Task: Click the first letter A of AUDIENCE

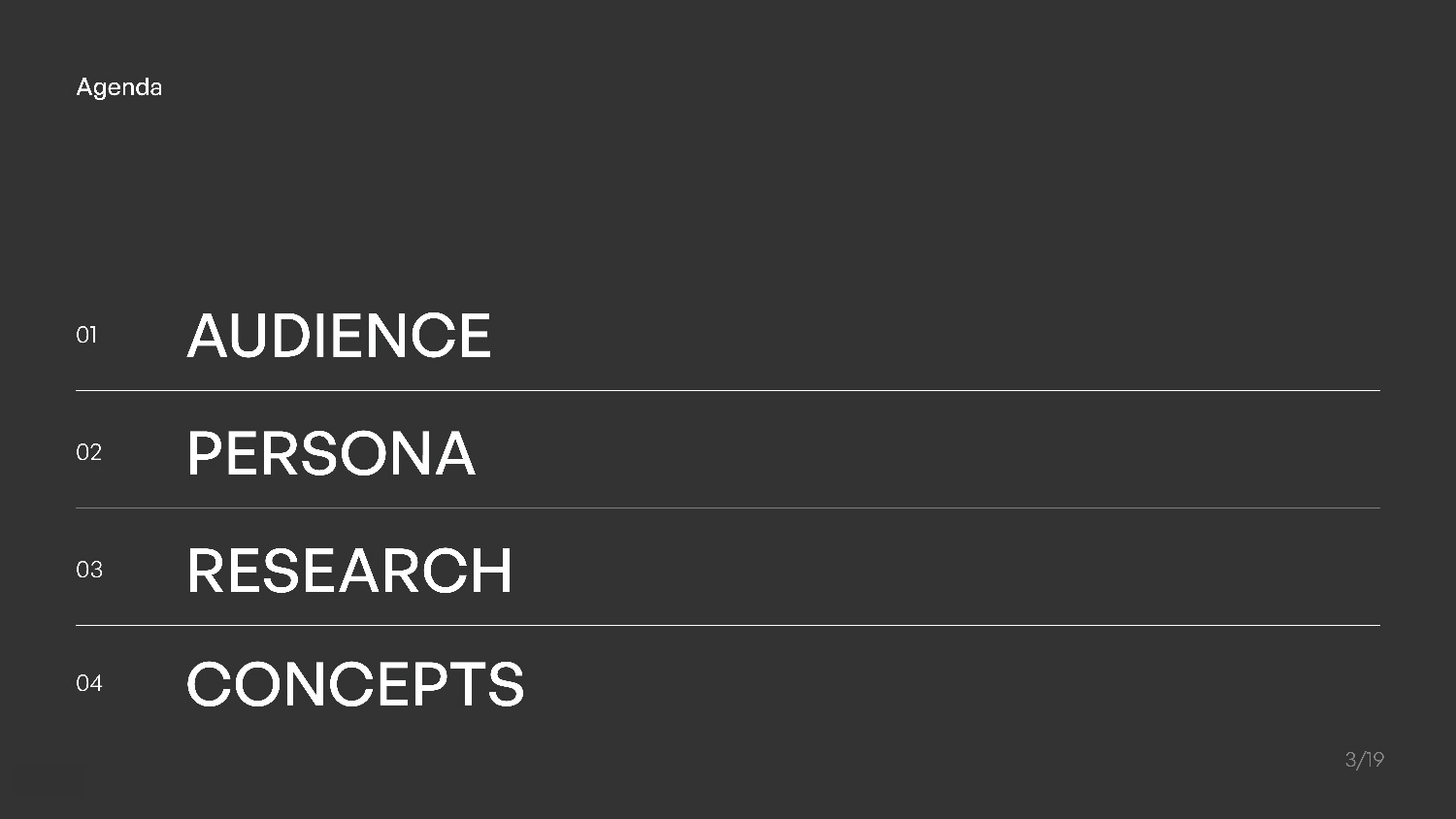Action: click(x=207, y=336)
